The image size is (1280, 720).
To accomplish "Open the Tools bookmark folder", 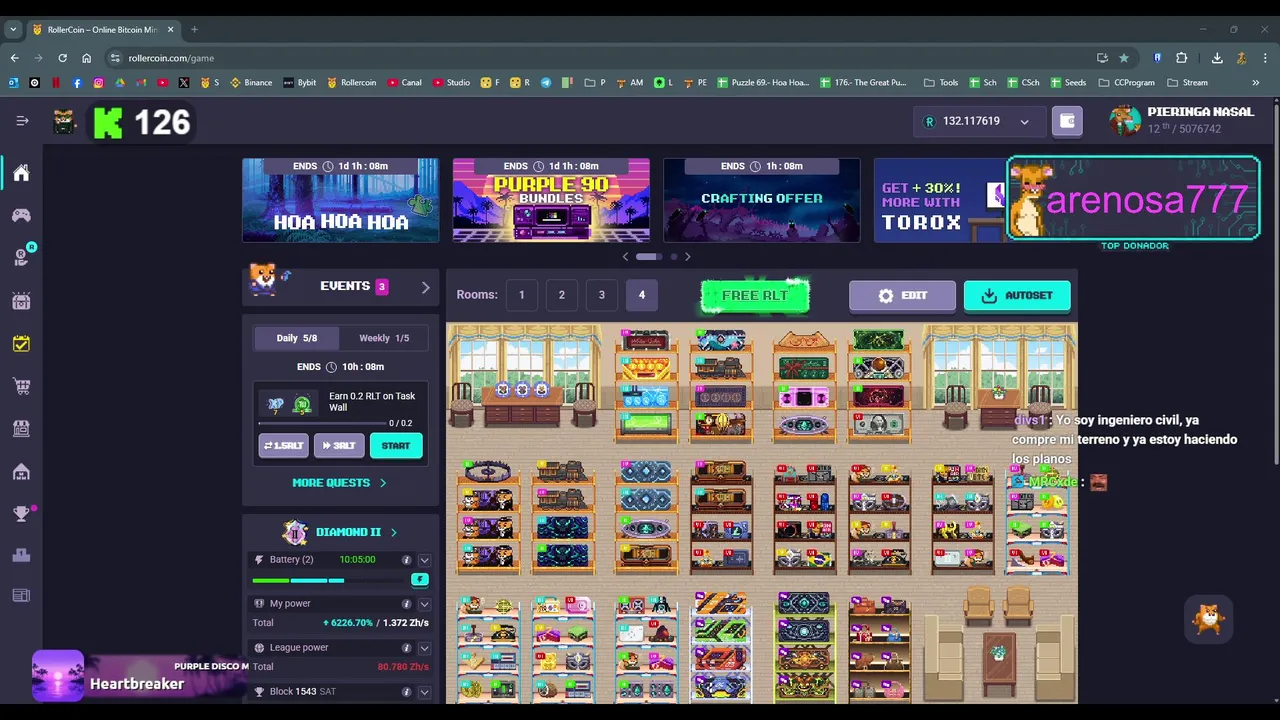I will (941, 83).
